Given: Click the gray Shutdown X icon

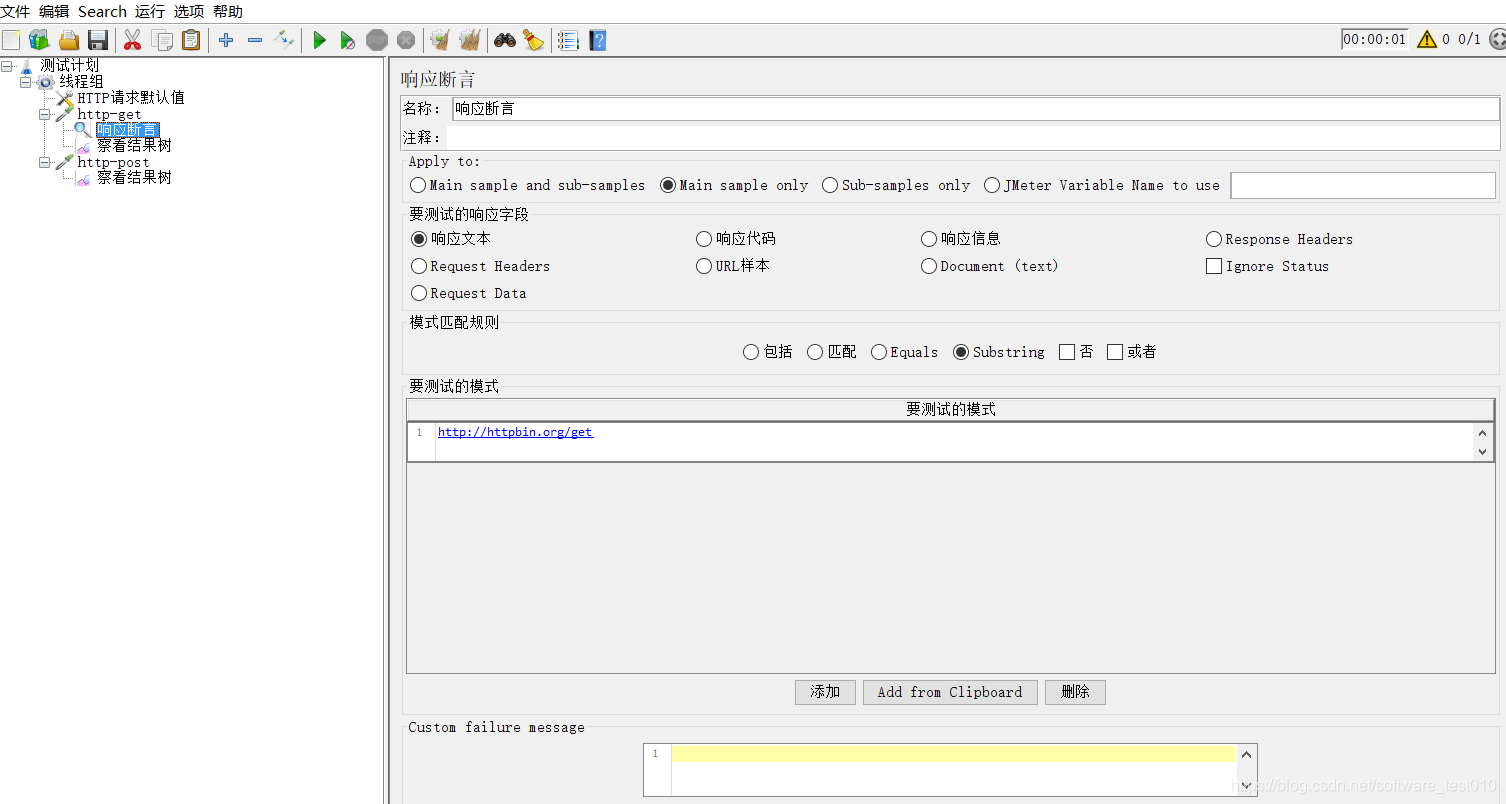Looking at the screenshot, I should (x=405, y=40).
